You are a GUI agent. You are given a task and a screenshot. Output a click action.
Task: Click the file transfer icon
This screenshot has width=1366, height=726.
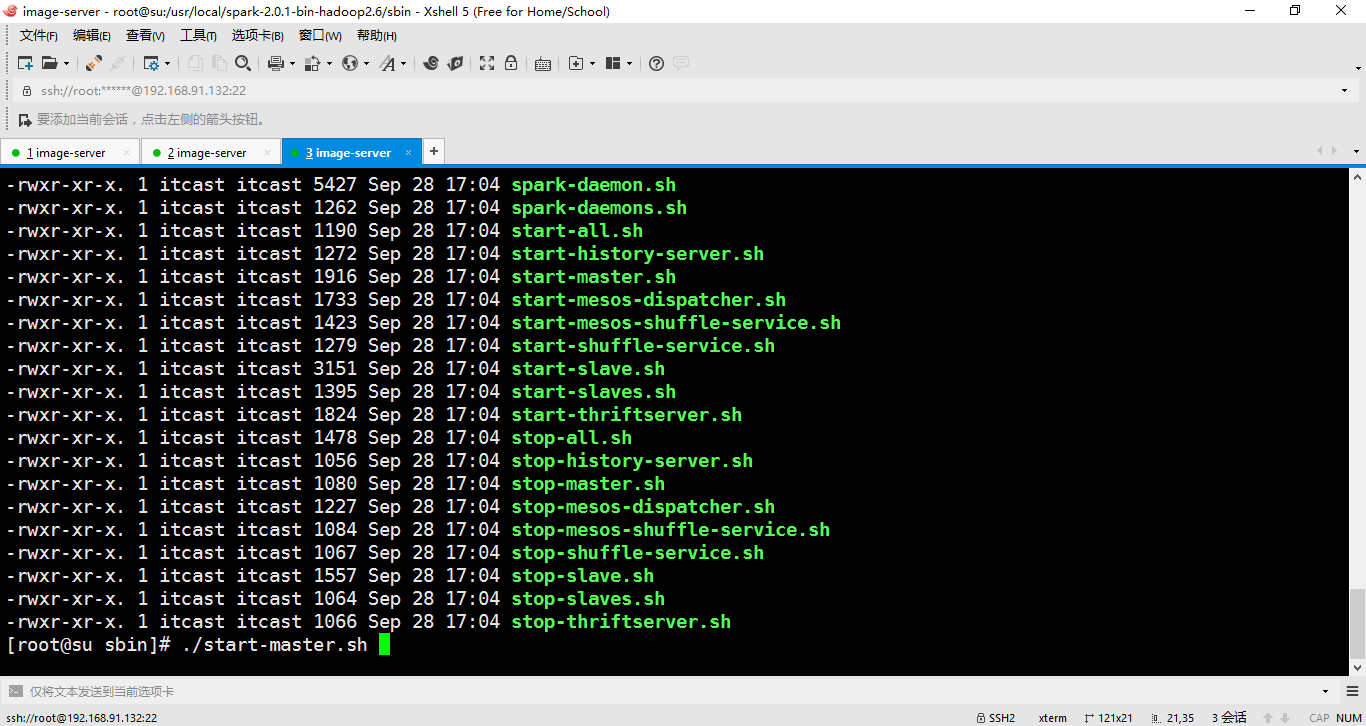pos(312,63)
